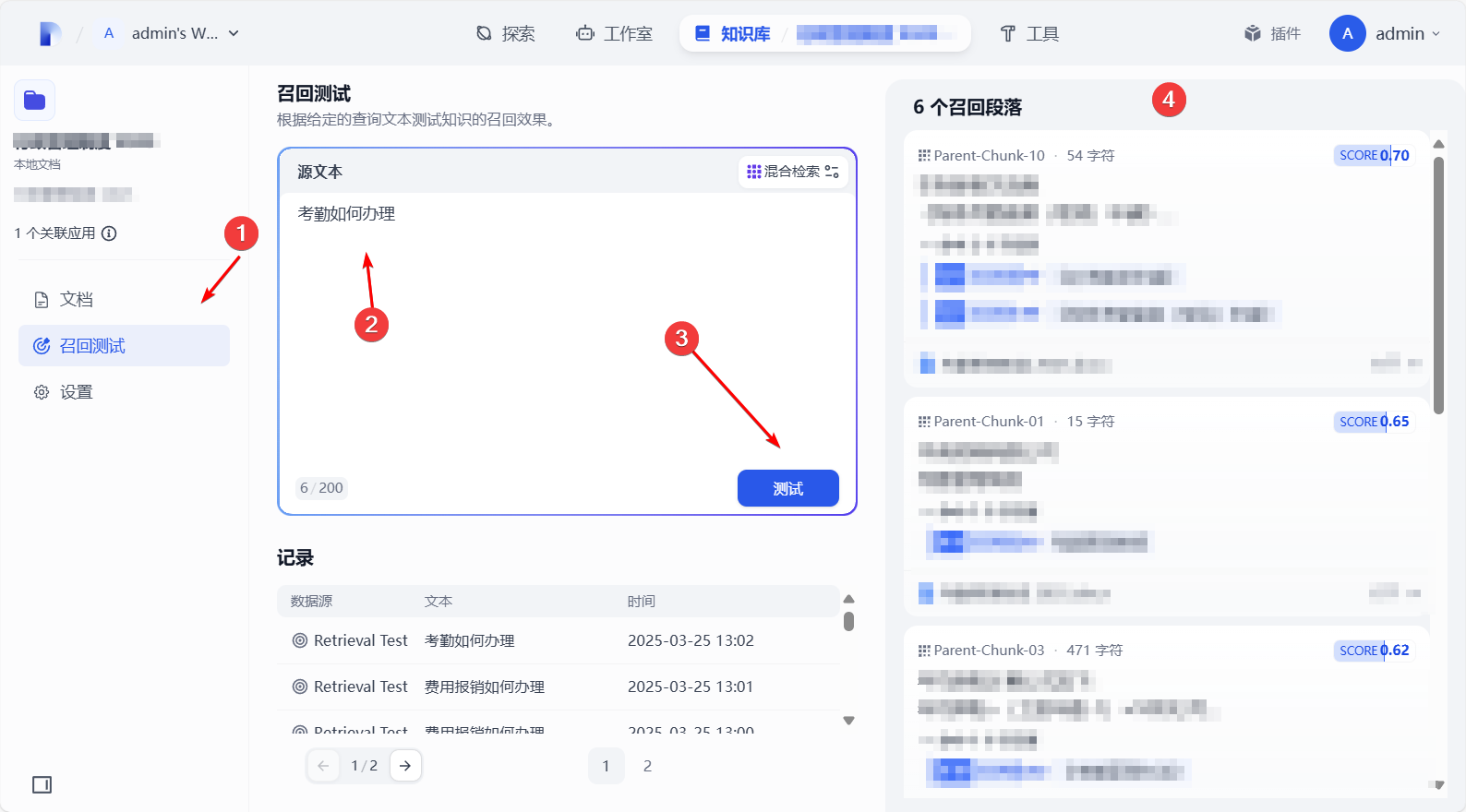The height and width of the screenshot is (812, 1466).
Task: Select 召回测试 in the sidebar
Action: click(x=124, y=346)
